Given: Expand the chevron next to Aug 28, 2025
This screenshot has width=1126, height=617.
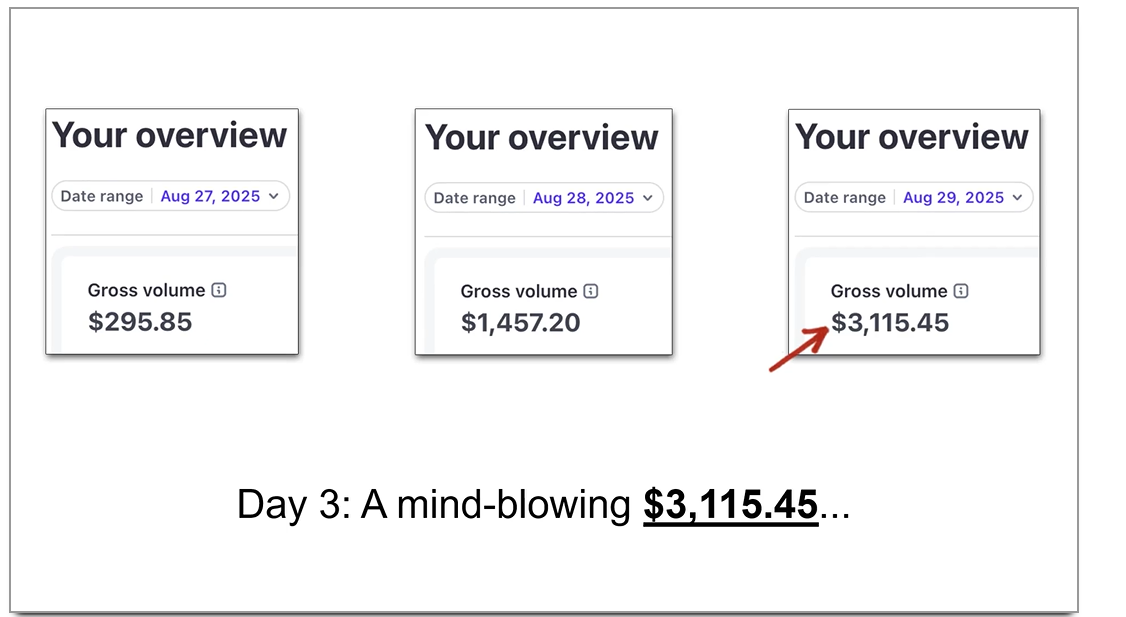Looking at the screenshot, I should click(647, 197).
